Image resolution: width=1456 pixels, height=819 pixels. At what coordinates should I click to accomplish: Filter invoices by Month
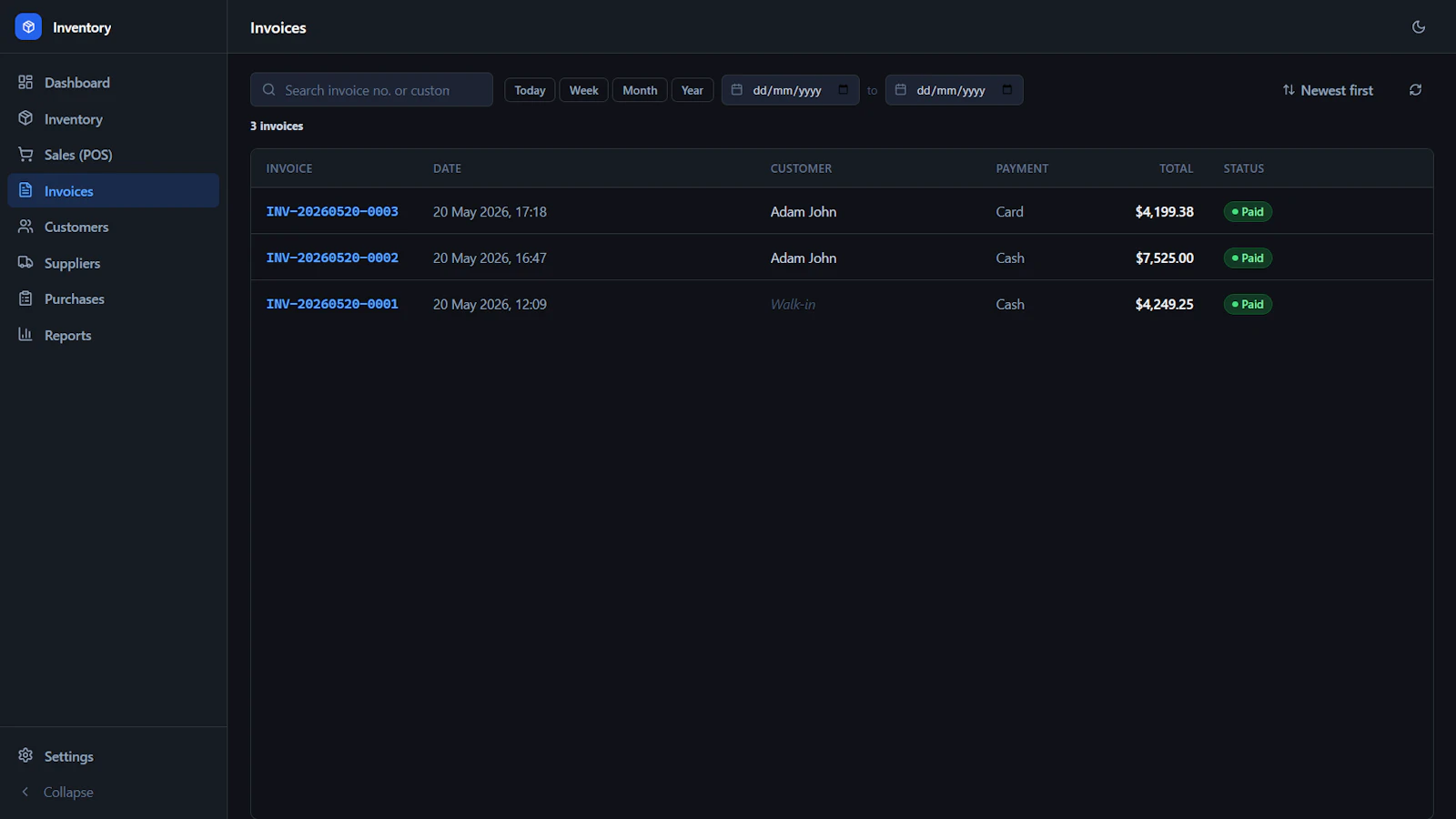(640, 90)
